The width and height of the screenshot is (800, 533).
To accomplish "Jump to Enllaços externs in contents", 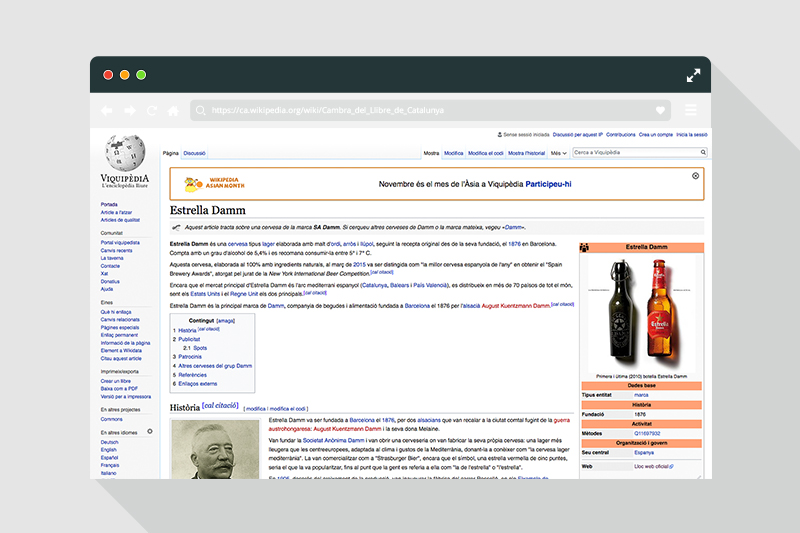I will (x=197, y=384).
